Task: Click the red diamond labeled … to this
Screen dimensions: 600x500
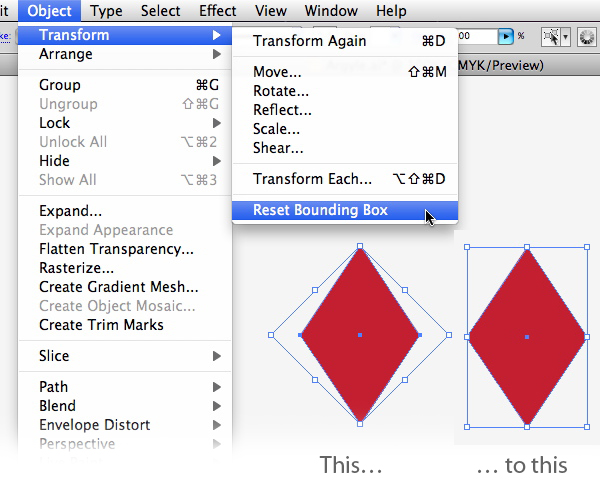Action: tap(527, 337)
